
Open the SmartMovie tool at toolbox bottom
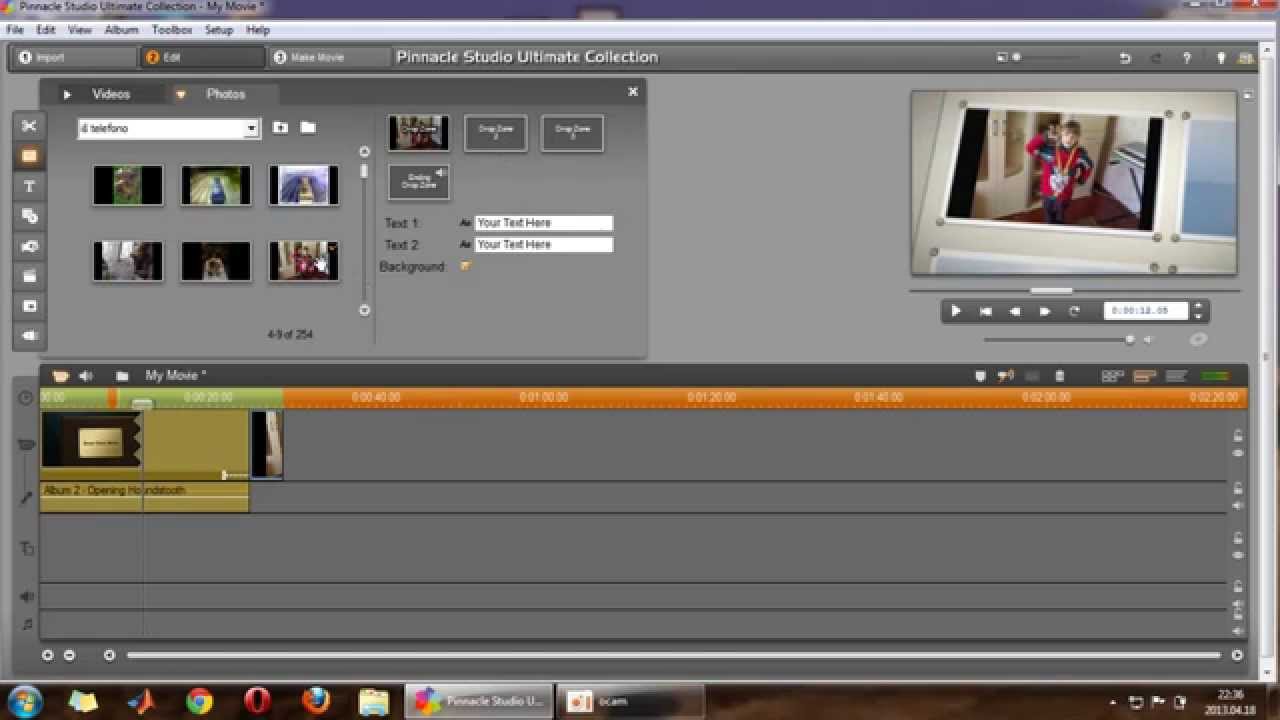(x=29, y=336)
